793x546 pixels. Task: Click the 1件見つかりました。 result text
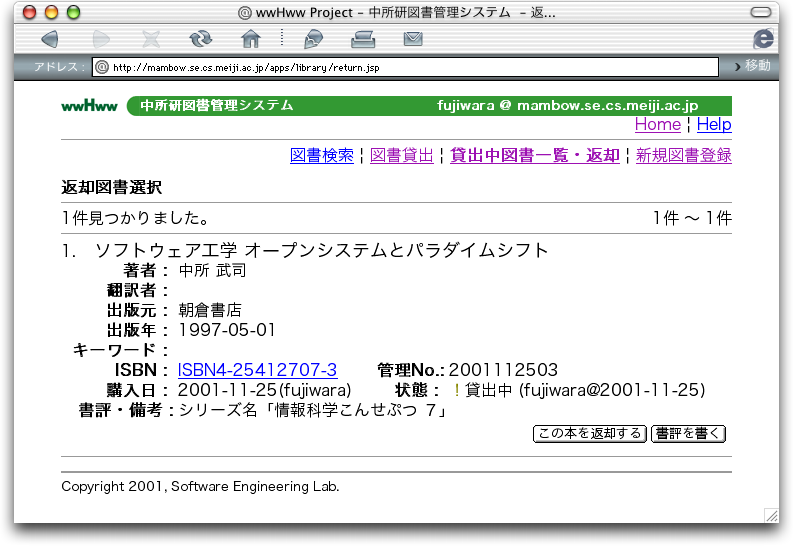[135, 218]
